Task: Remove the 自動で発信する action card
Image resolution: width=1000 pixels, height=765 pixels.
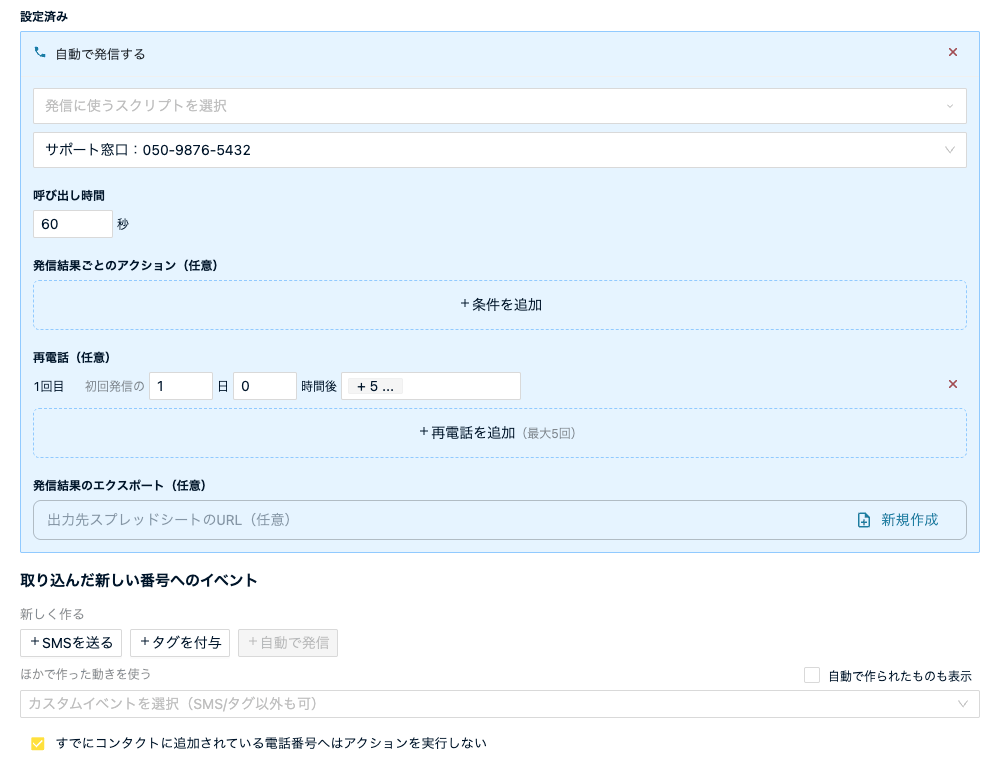Action: click(x=952, y=52)
